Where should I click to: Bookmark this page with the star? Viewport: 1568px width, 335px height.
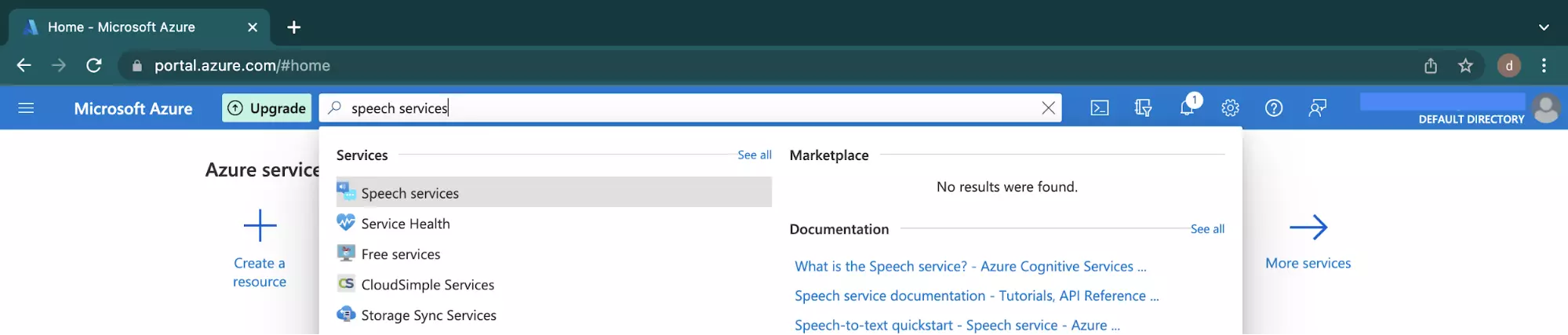[1465, 66]
